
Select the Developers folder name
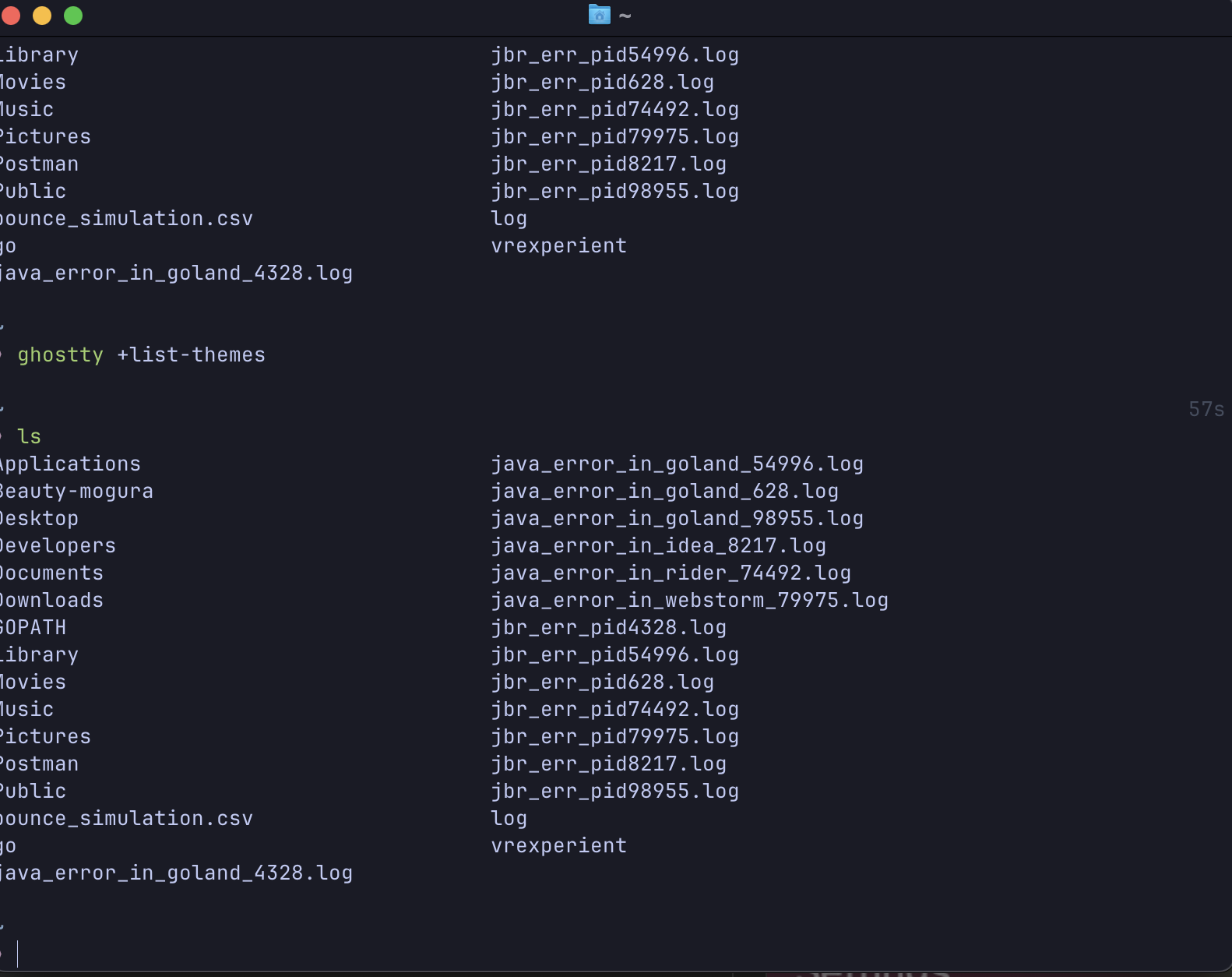58,546
